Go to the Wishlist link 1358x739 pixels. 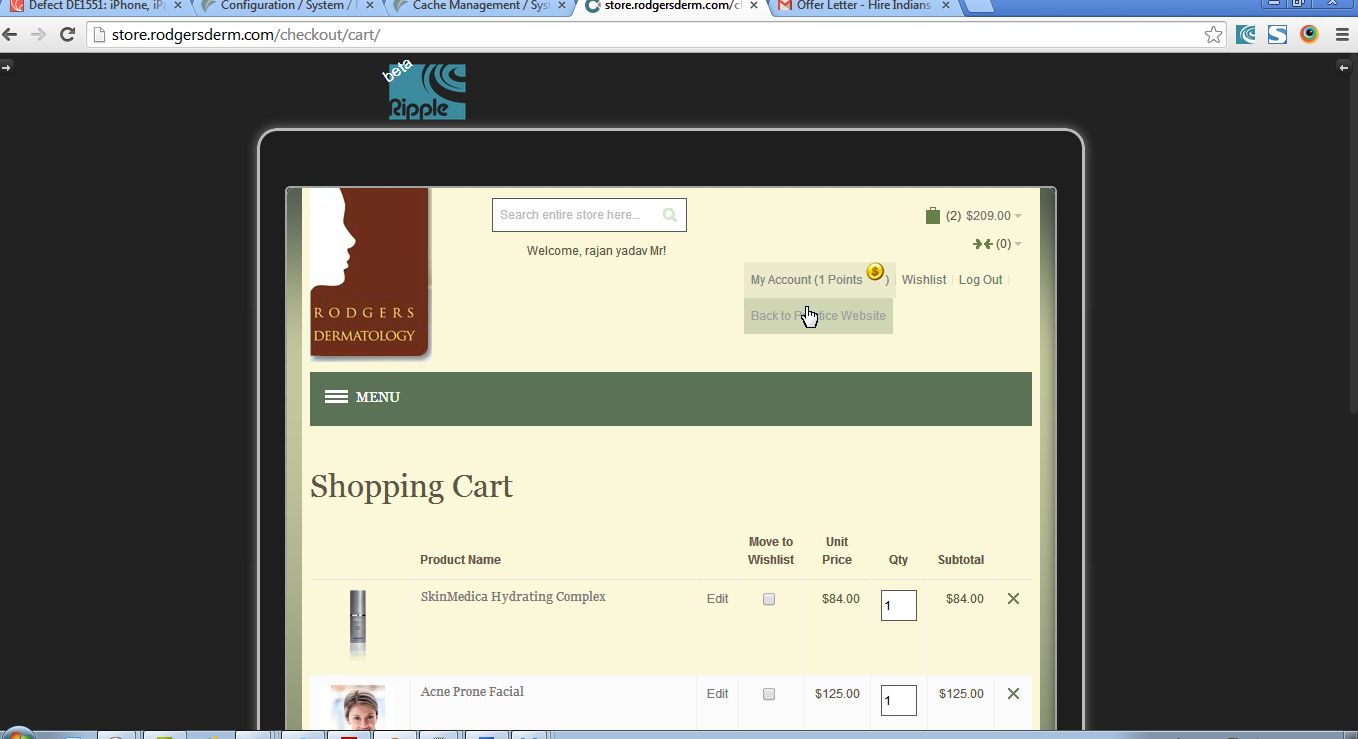(x=924, y=280)
